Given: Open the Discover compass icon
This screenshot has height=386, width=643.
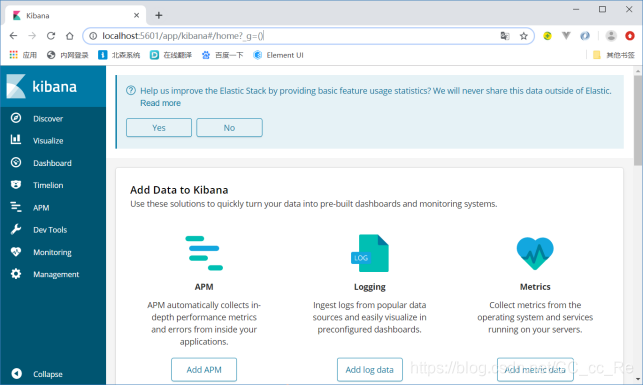Looking at the screenshot, I should tap(16, 118).
